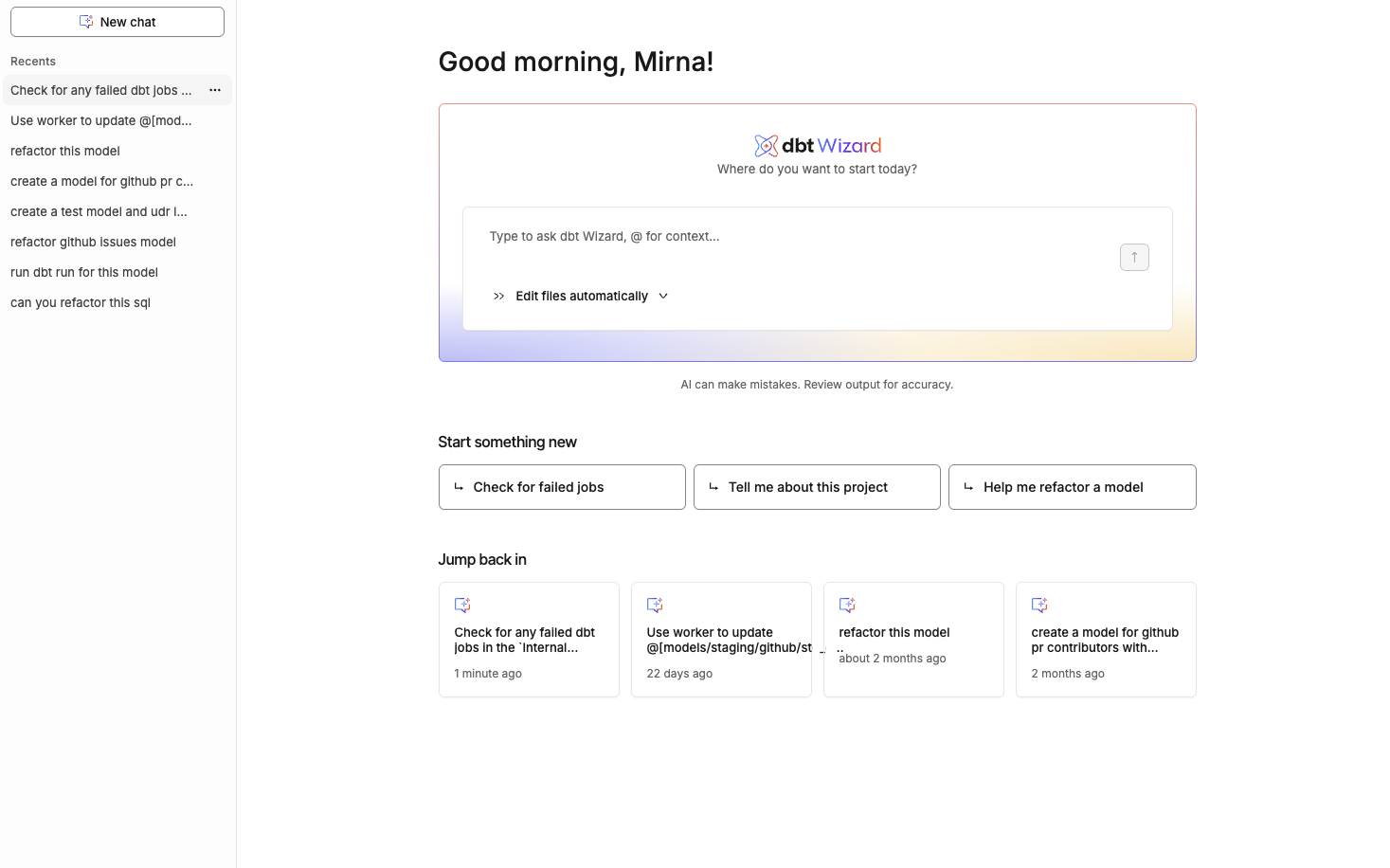Choose 'Help me refactor a model' suggestion

(x=1072, y=487)
